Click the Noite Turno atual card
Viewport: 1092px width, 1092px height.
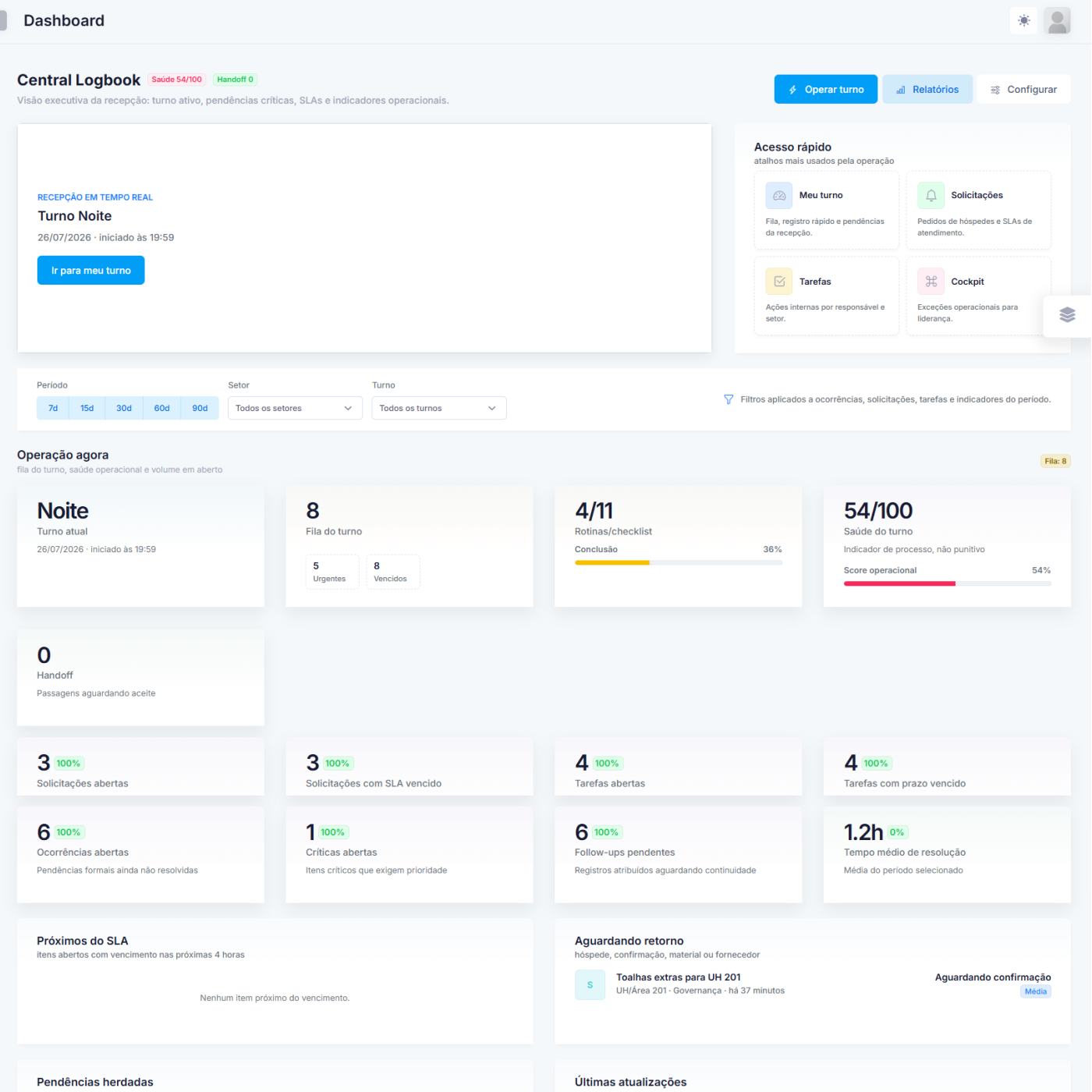(140, 547)
